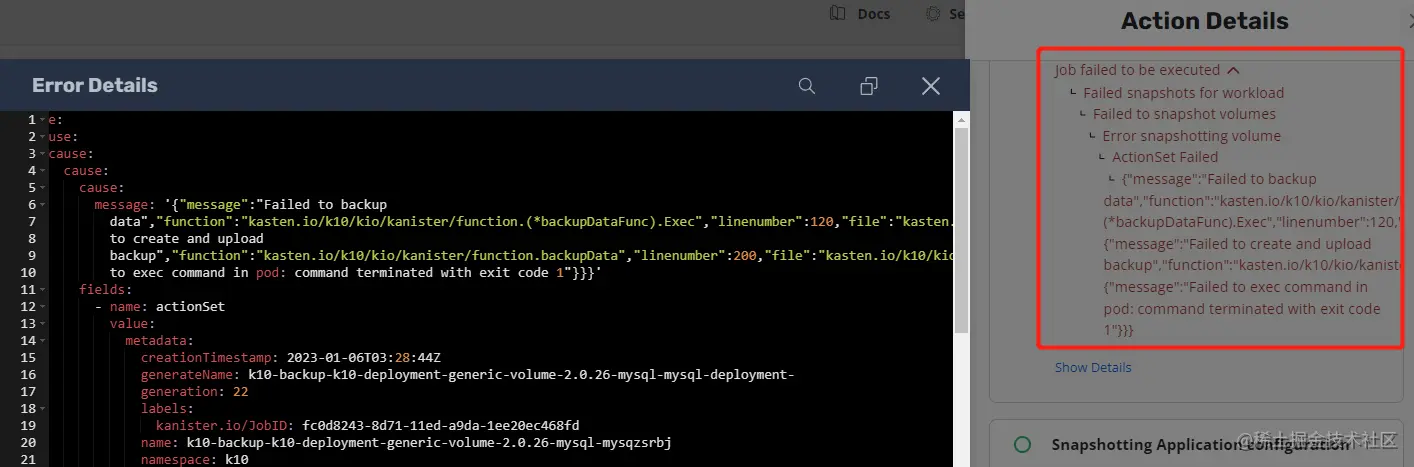This screenshot has width=1414, height=467.
Task: Click the settings gear icon
Action: (933, 14)
